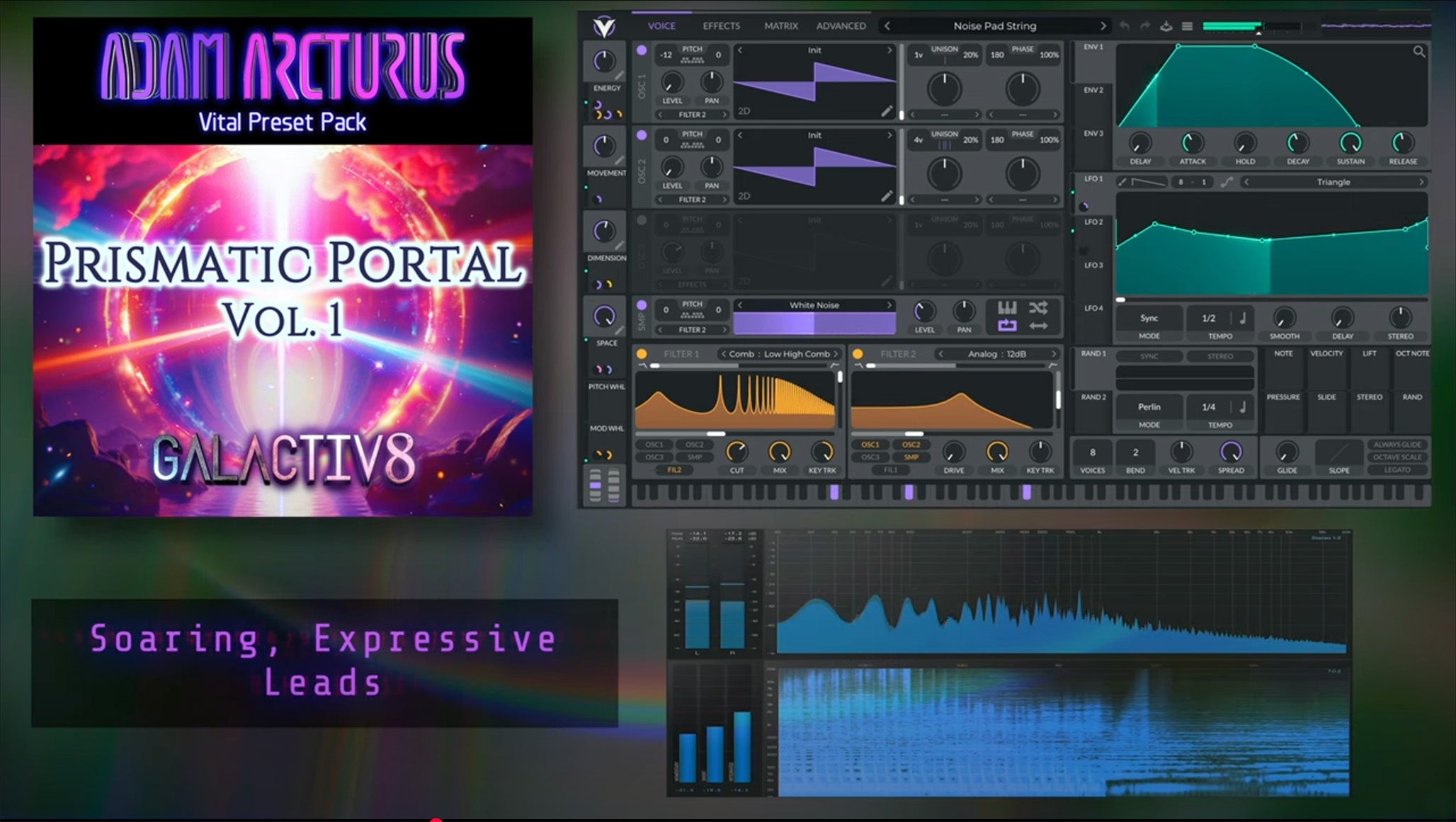Image resolution: width=1456 pixels, height=822 pixels.
Task: Click the BEND range field showing 2
Action: click(1135, 452)
